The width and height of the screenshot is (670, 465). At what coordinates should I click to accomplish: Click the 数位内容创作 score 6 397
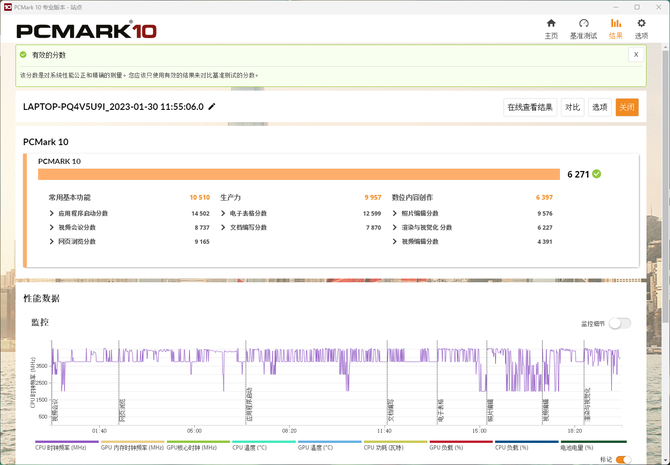pos(544,197)
